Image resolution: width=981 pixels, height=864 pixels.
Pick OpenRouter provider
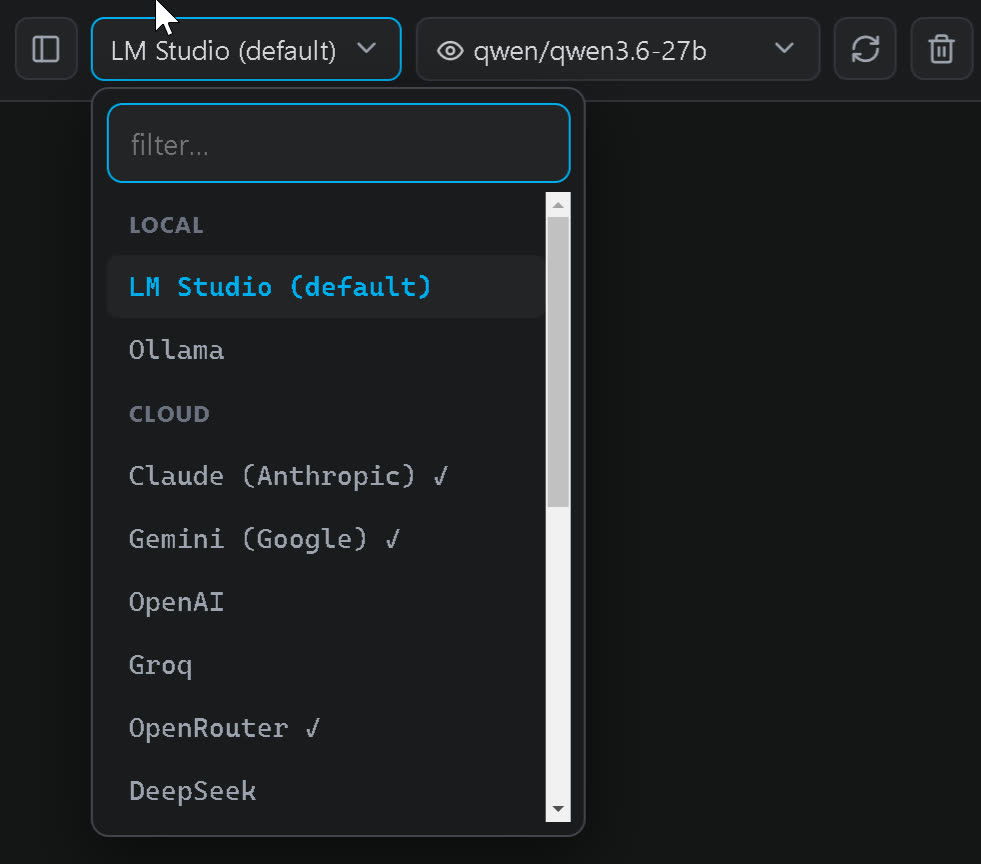325,728
